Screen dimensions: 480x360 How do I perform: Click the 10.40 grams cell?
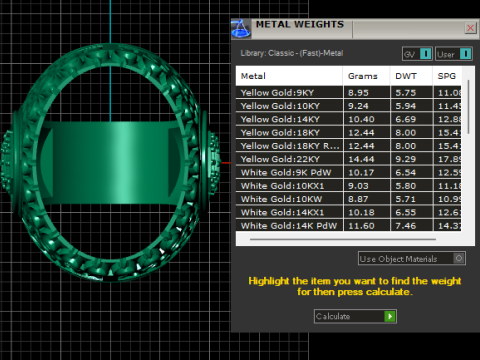(366, 119)
